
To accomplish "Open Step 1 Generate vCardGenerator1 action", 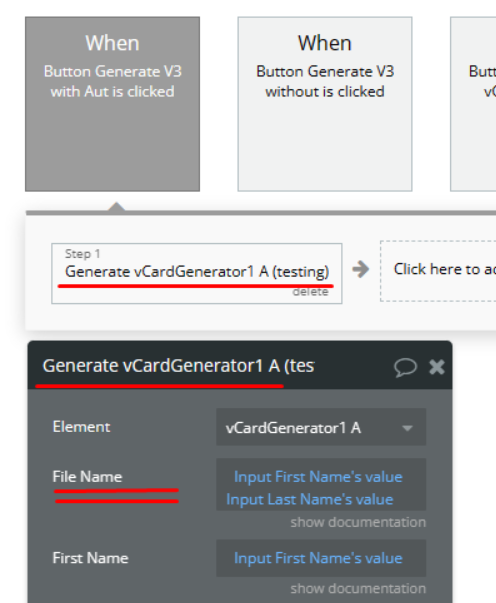I will point(197,273).
